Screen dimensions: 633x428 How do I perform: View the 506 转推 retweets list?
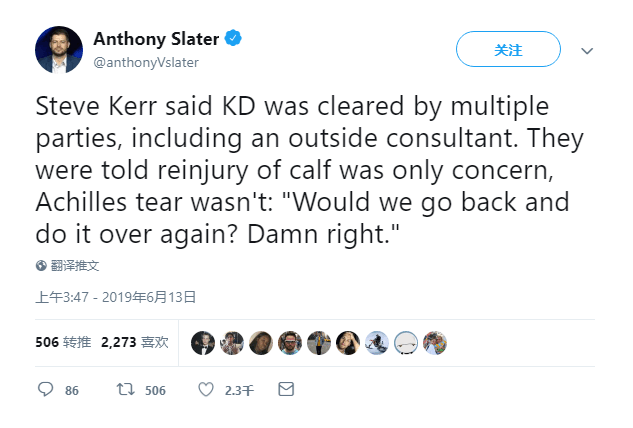coord(63,342)
